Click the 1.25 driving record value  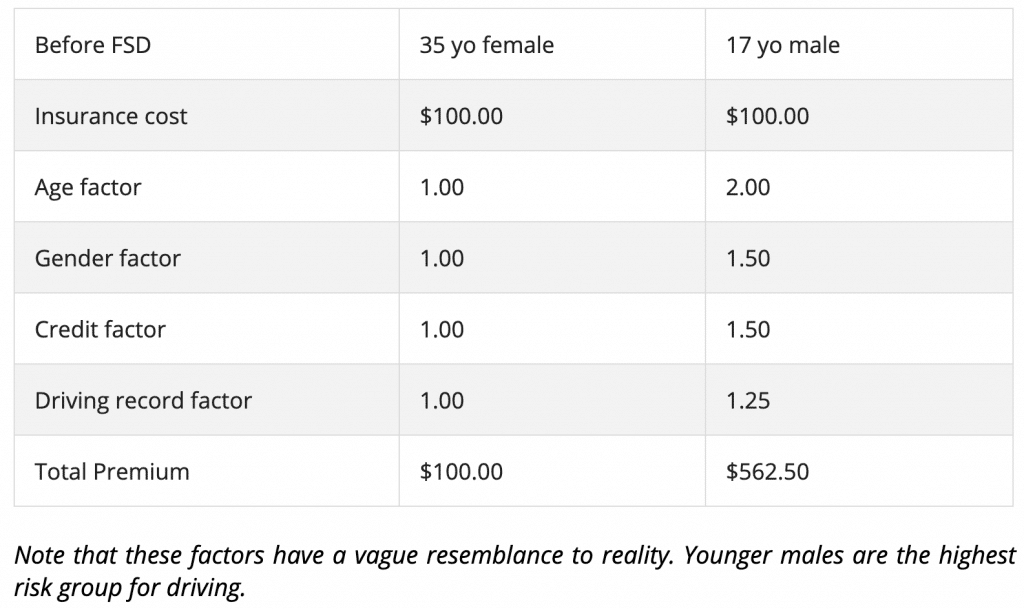pyautogui.click(x=748, y=400)
